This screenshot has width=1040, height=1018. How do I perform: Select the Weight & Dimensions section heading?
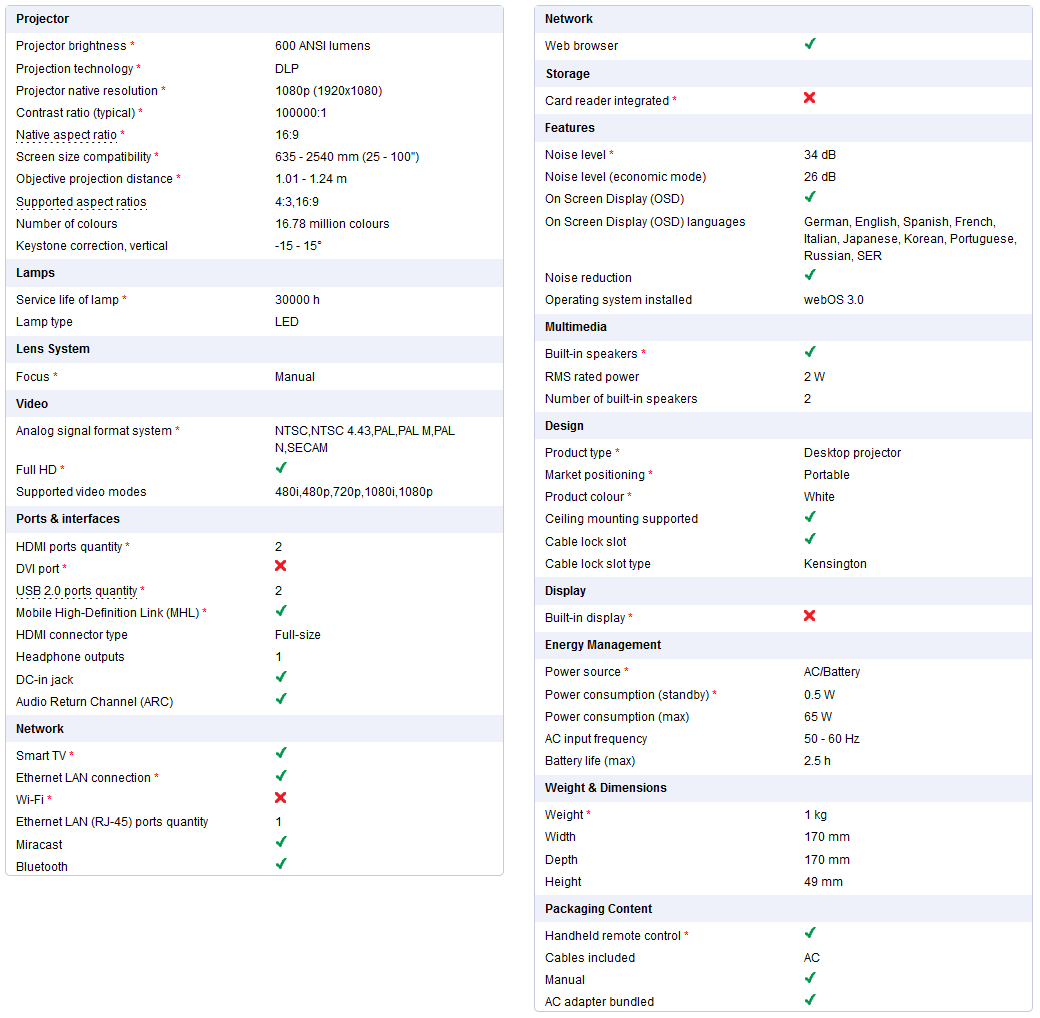606,788
